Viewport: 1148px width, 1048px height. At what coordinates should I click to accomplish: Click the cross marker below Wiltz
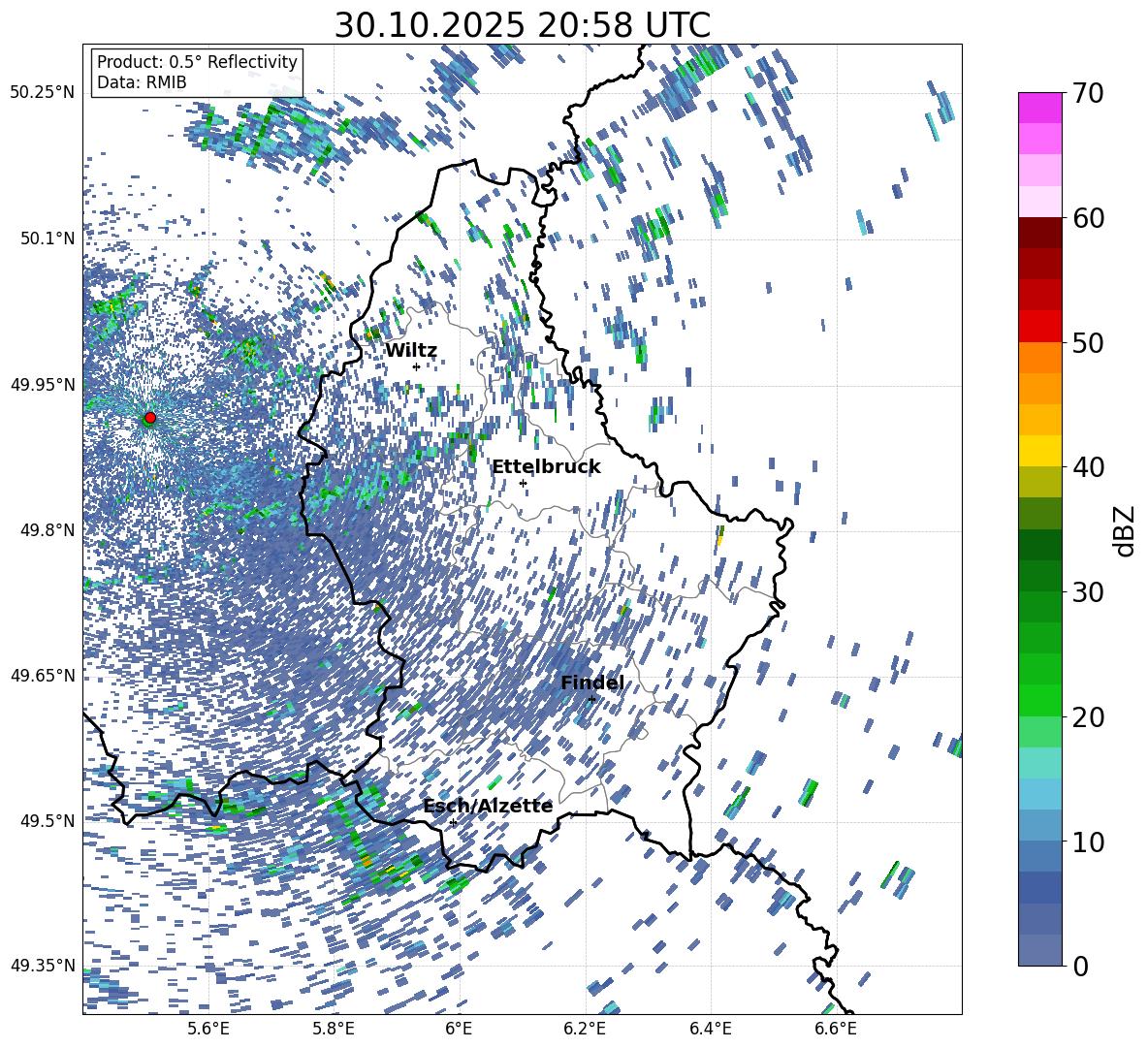pyautogui.click(x=417, y=366)
